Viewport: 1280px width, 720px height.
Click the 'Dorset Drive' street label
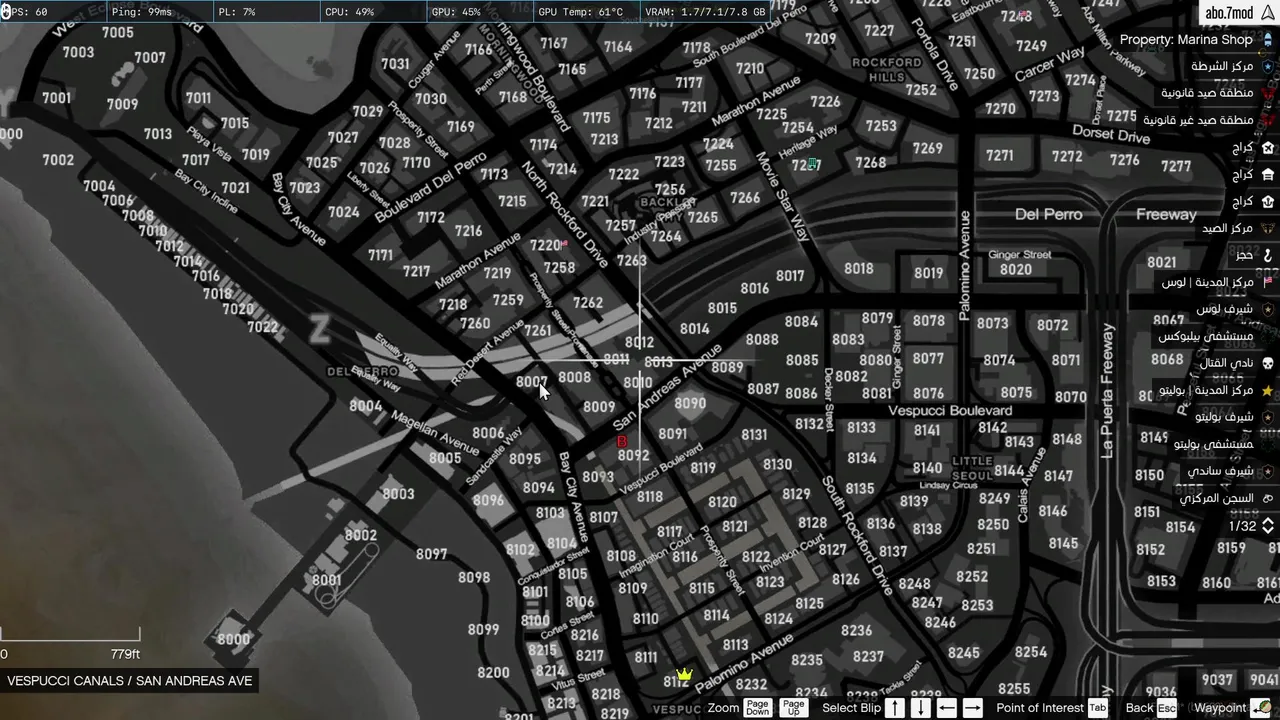click(1111, 134)
